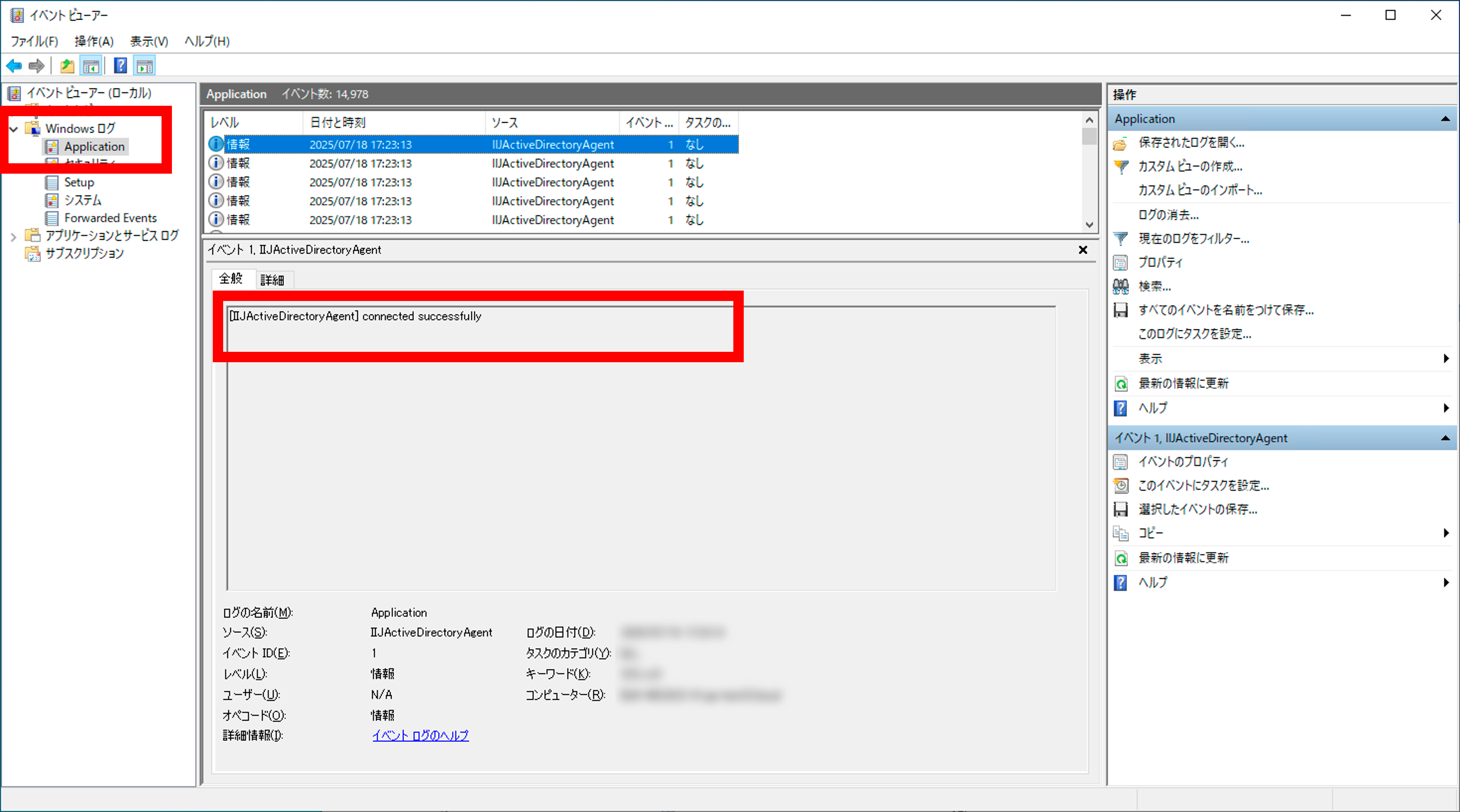1460x812 pixels.
Task: Switch to the 詳細 tab
Action: coord(272,280)
